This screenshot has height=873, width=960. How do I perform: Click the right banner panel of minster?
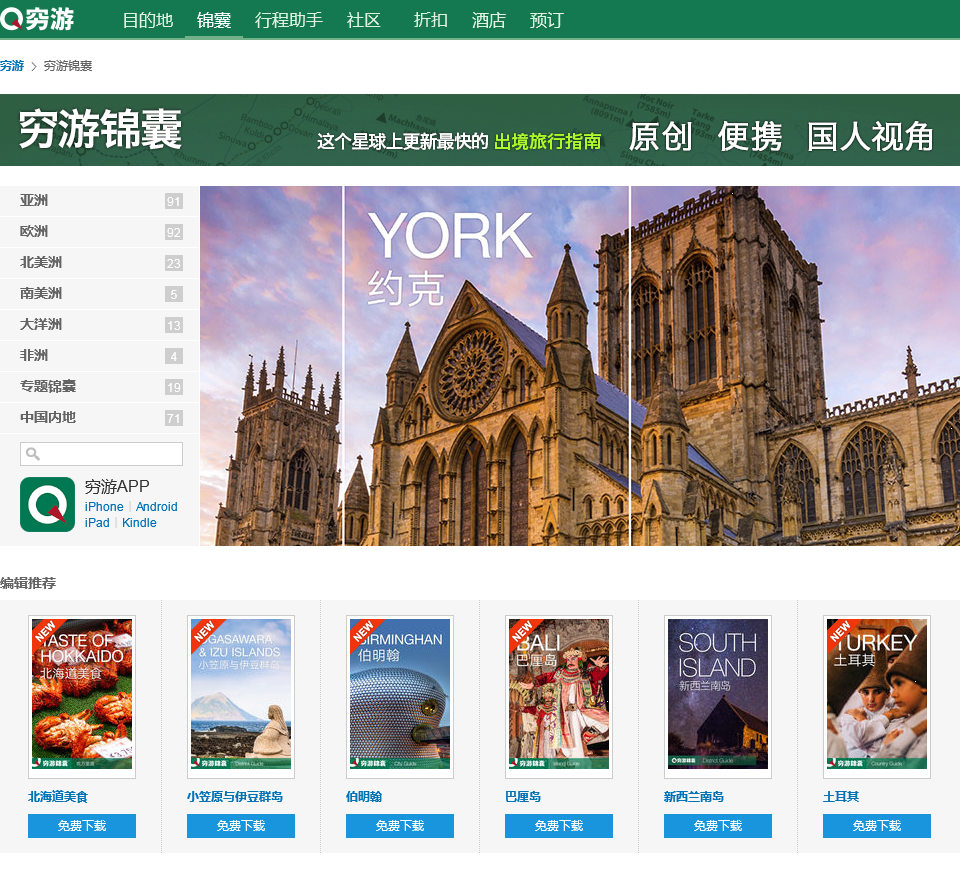(795, 365)
